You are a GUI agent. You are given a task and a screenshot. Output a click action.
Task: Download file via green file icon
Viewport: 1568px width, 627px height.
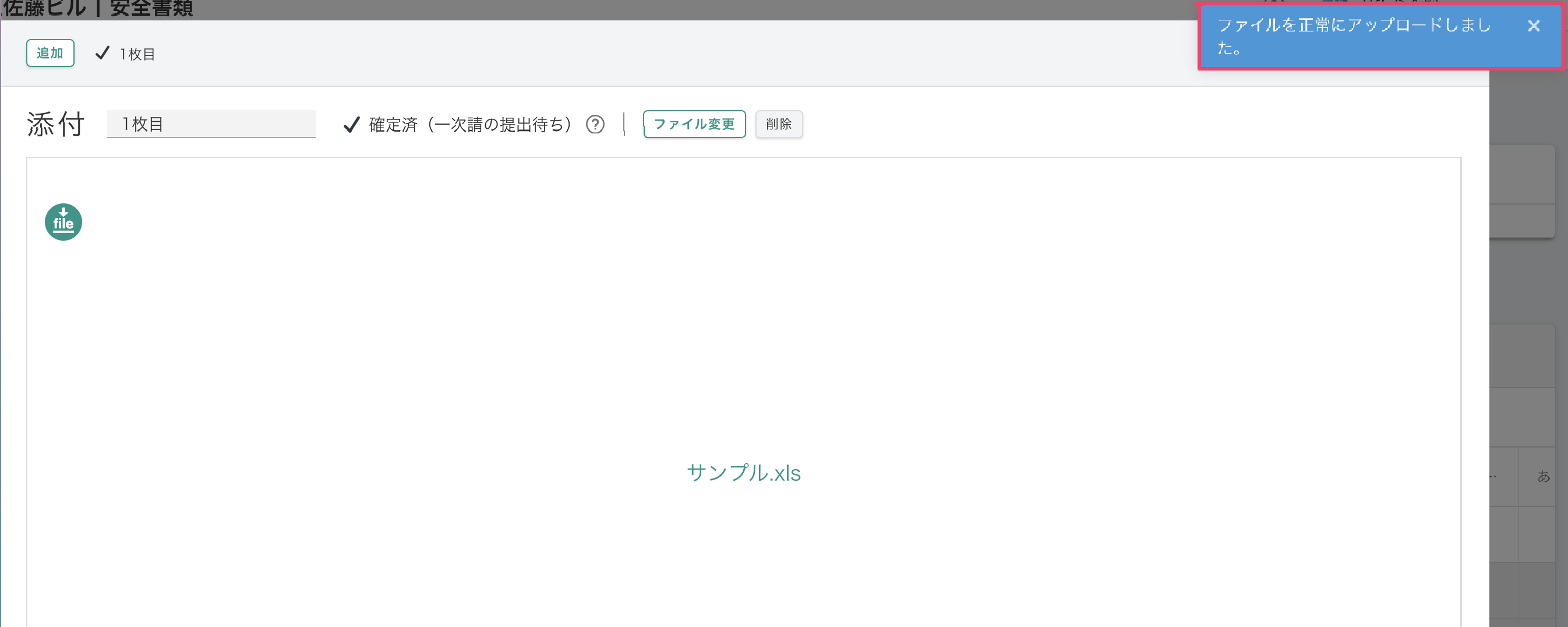pos(63,222)
